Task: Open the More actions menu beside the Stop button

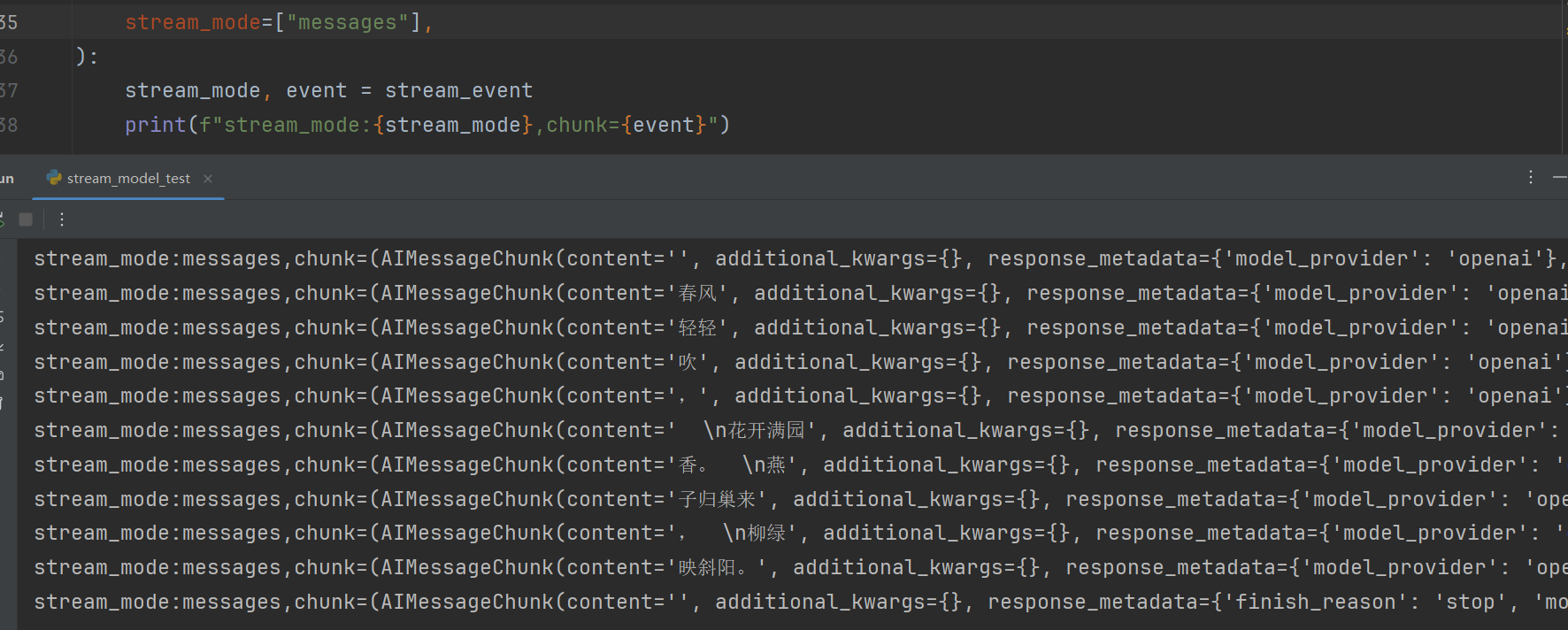Action: click(62, 219)
